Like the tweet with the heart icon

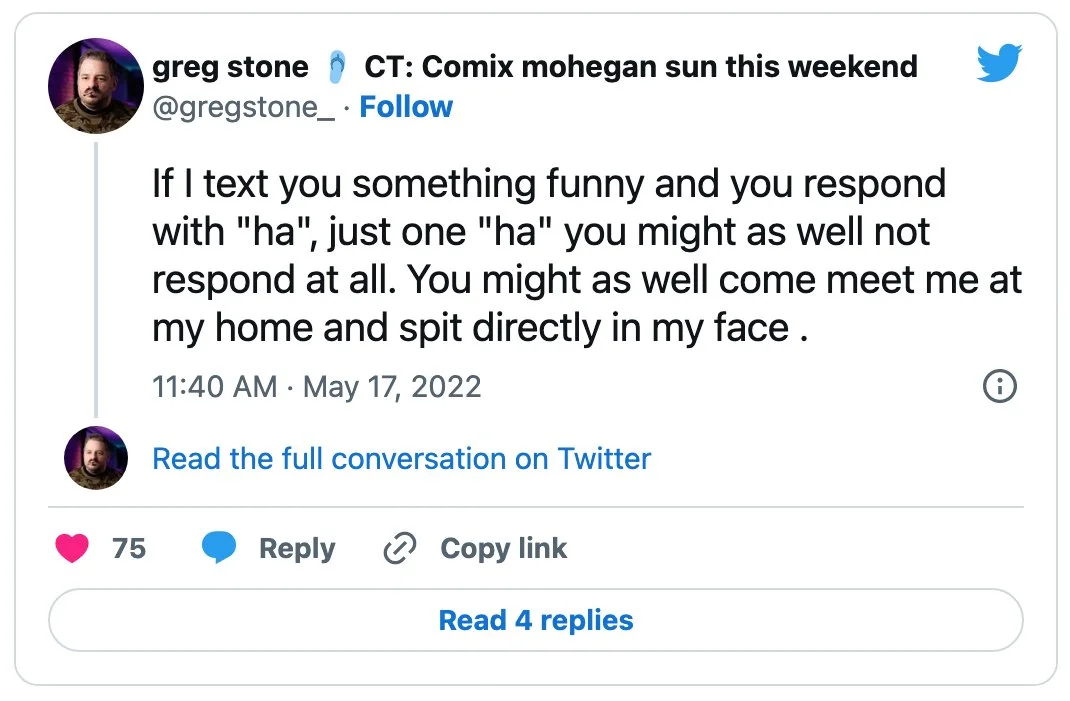72,548
